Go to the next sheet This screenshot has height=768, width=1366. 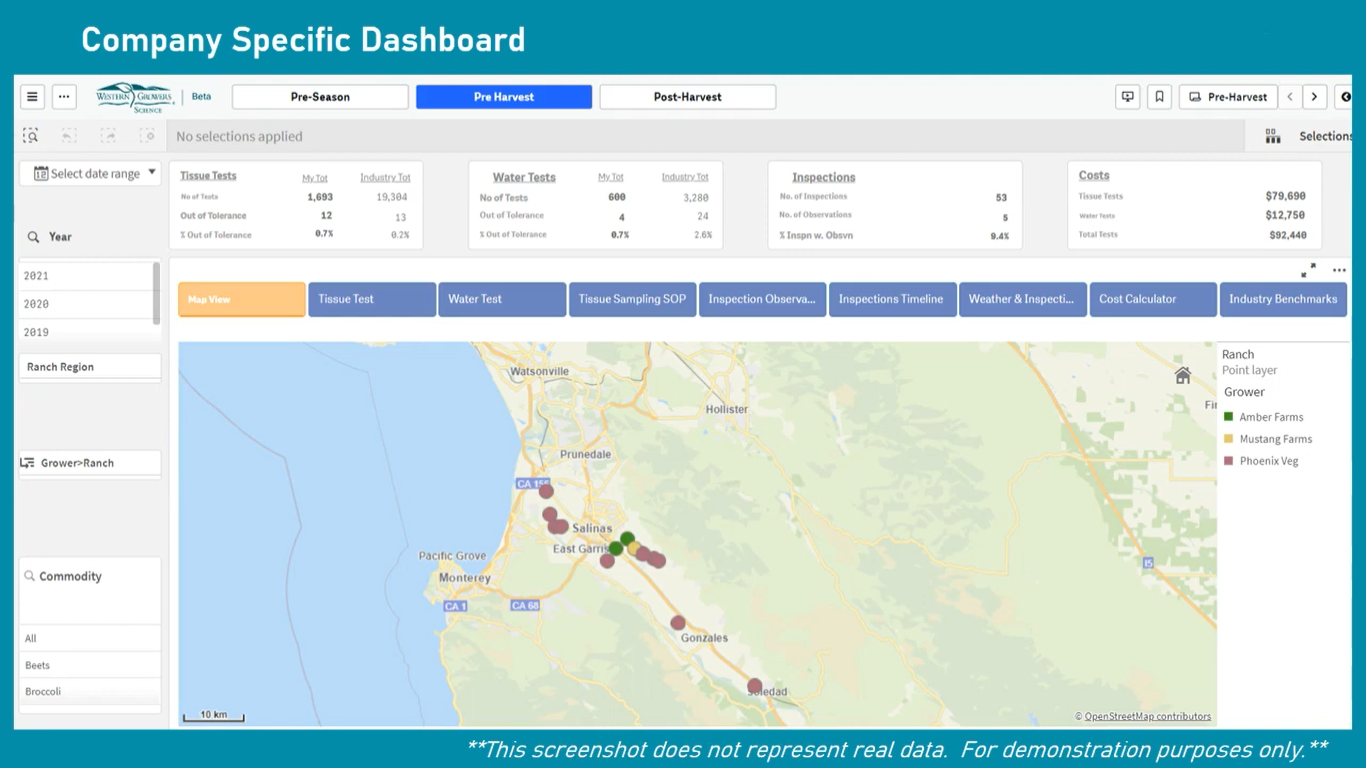(1315, 97)
